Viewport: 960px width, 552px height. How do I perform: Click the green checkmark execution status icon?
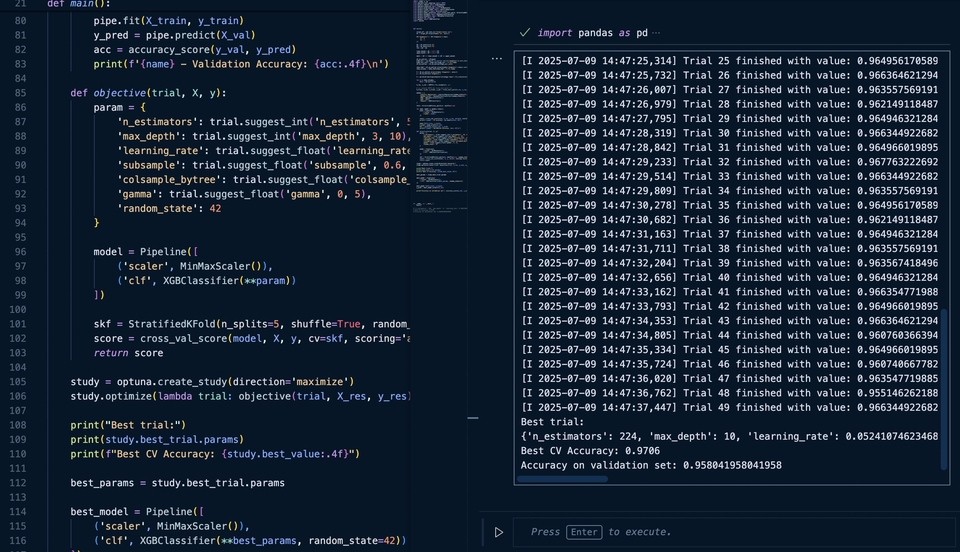pos(524,33)
